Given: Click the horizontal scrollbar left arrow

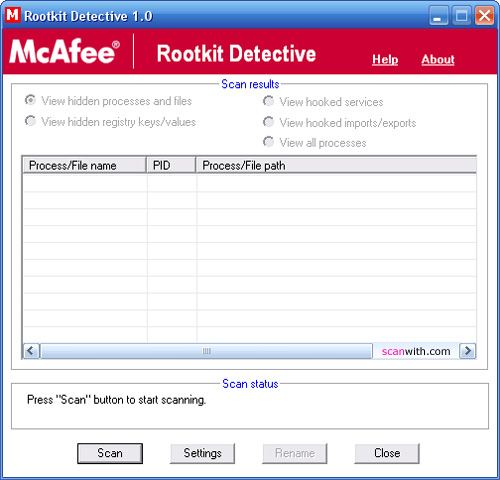Looking at the screenshot, I should [31, 351].
